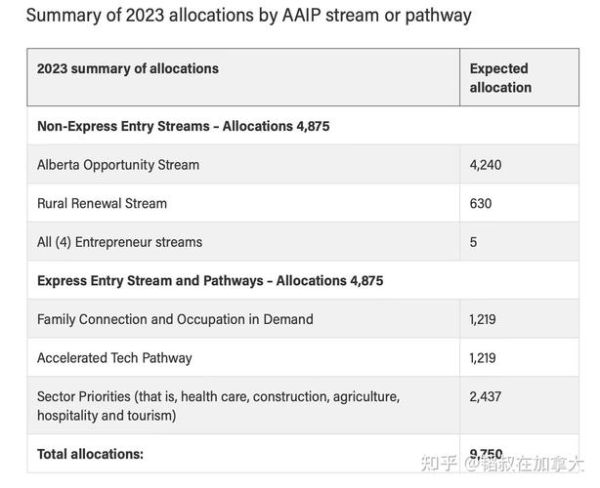The height and width of the screenshot is (488, 600).
Task: Click the 'Expected allocation' column header
Action: [x=500, y=78]
